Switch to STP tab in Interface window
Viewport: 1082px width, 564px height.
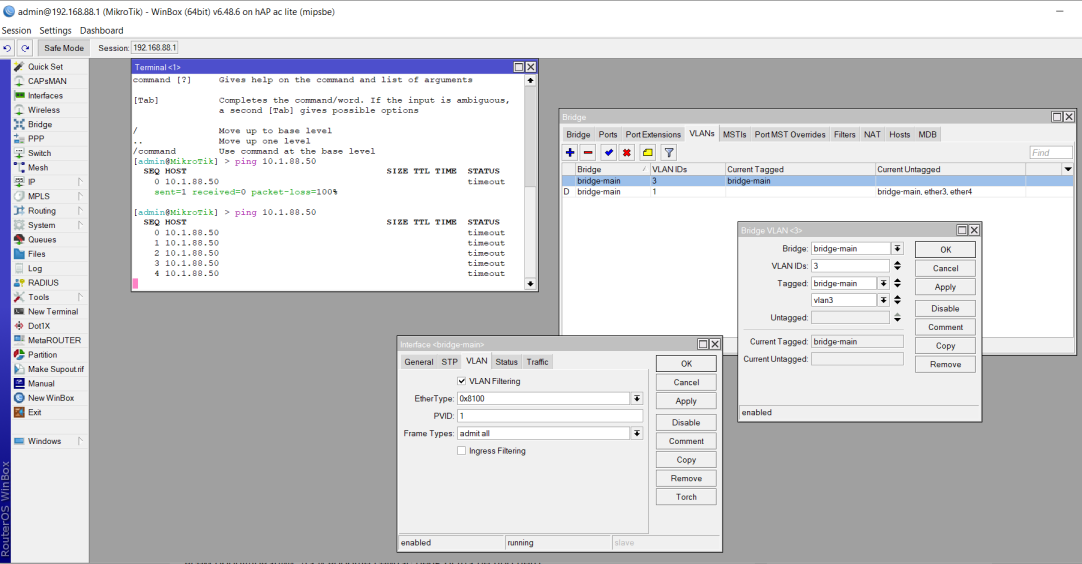pos(449,362)
